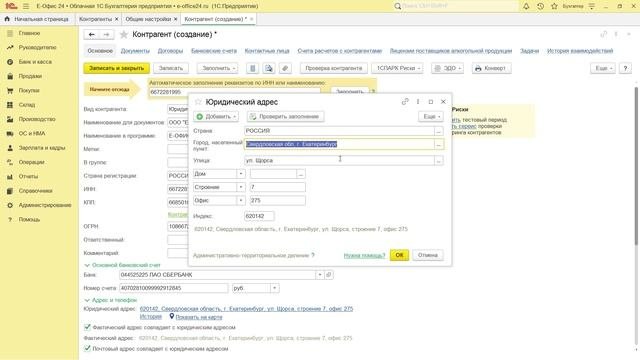Click the requisites card icon in toolbar
The height and width of the screenshot is (360, 640).
tap(253, 68)
